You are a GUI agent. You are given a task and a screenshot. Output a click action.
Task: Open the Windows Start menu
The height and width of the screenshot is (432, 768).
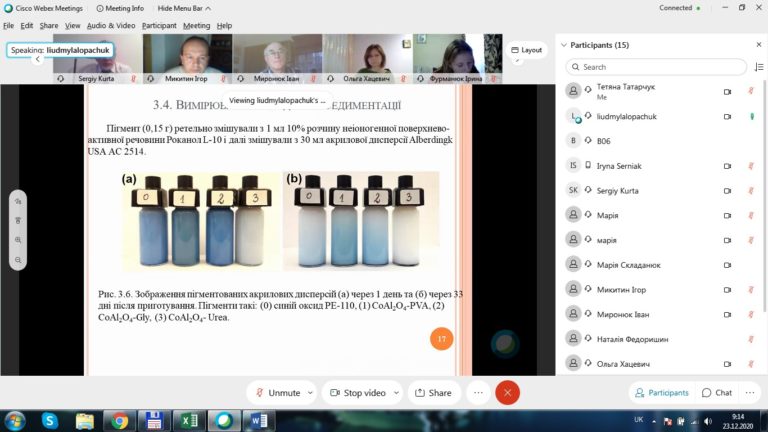pyautogui.click(x=15, y=421)
